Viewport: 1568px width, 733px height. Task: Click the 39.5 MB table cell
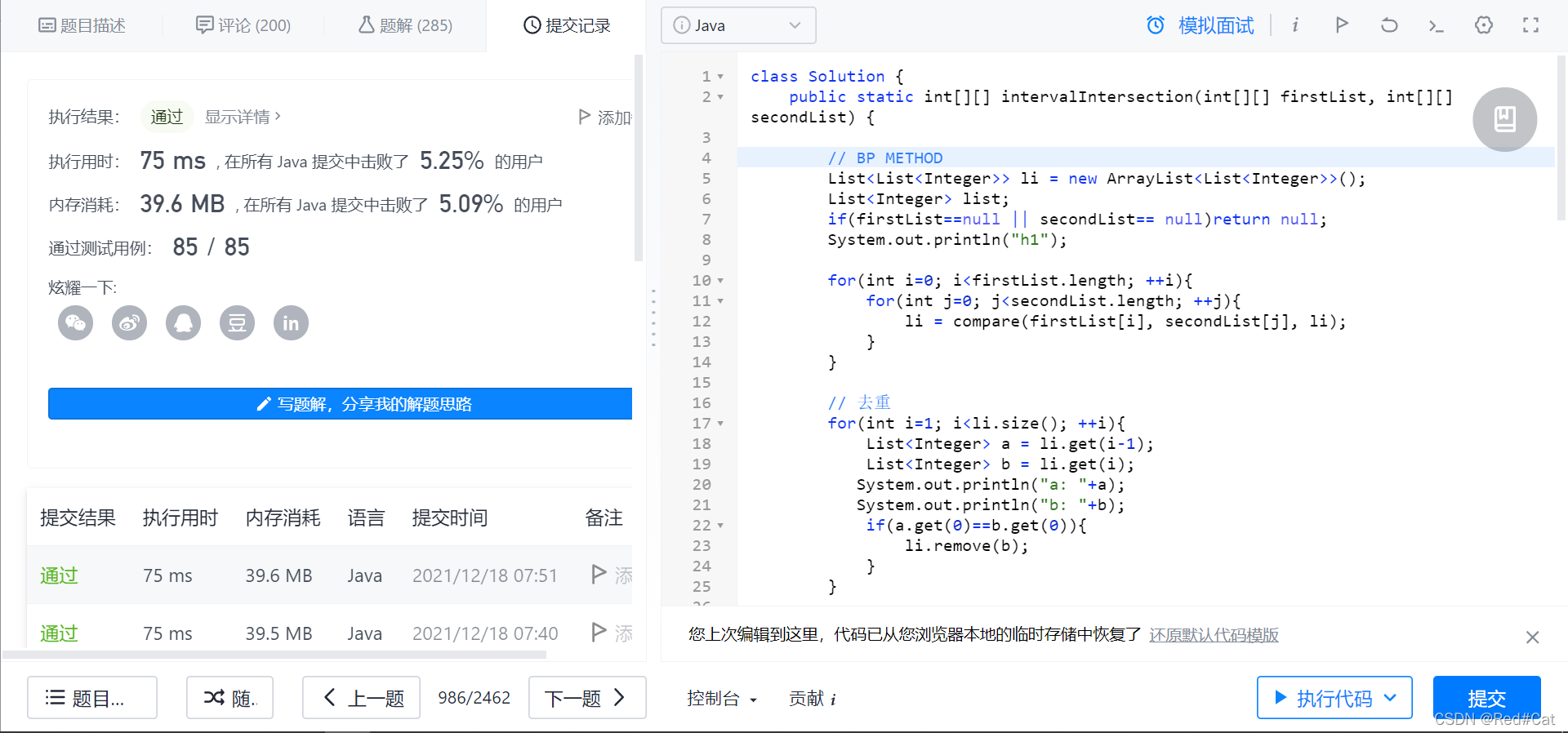pyautogui.click(x=278, y=633)
